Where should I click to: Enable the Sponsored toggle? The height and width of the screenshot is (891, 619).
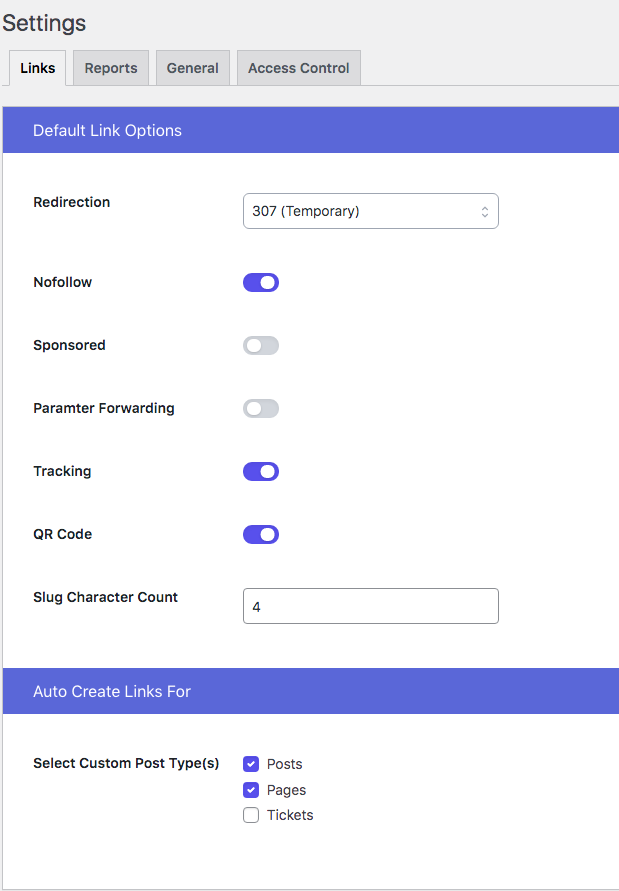261,346
